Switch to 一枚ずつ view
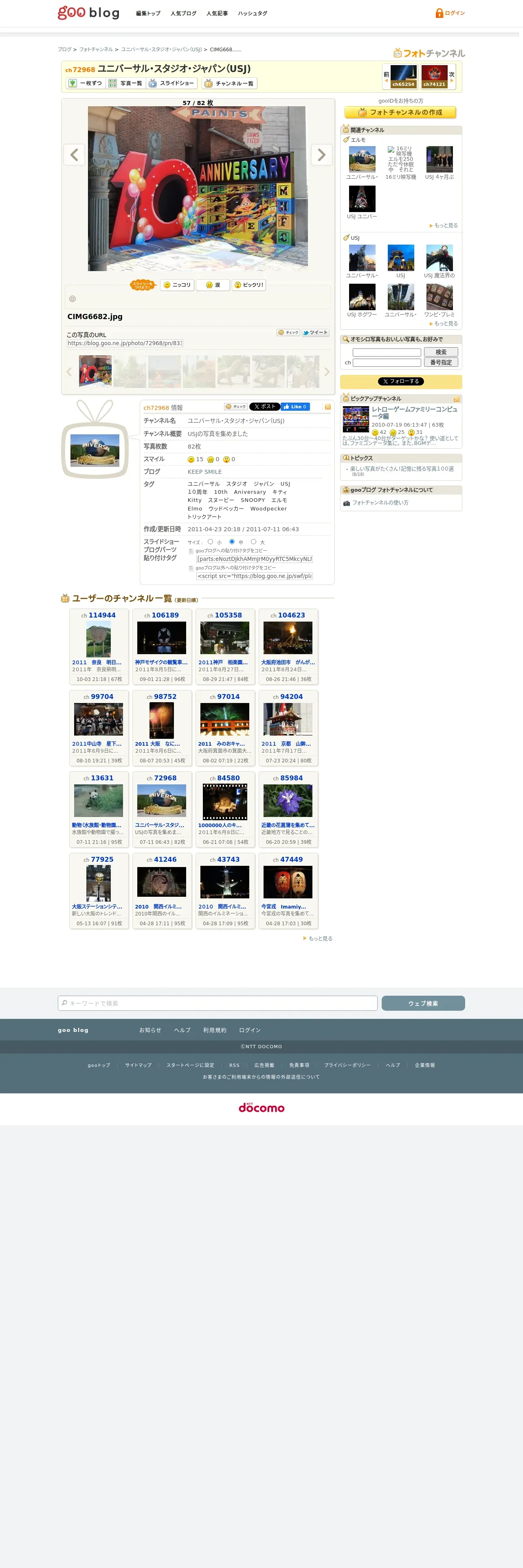This screenshot has height=1568, width=523. 86,83
